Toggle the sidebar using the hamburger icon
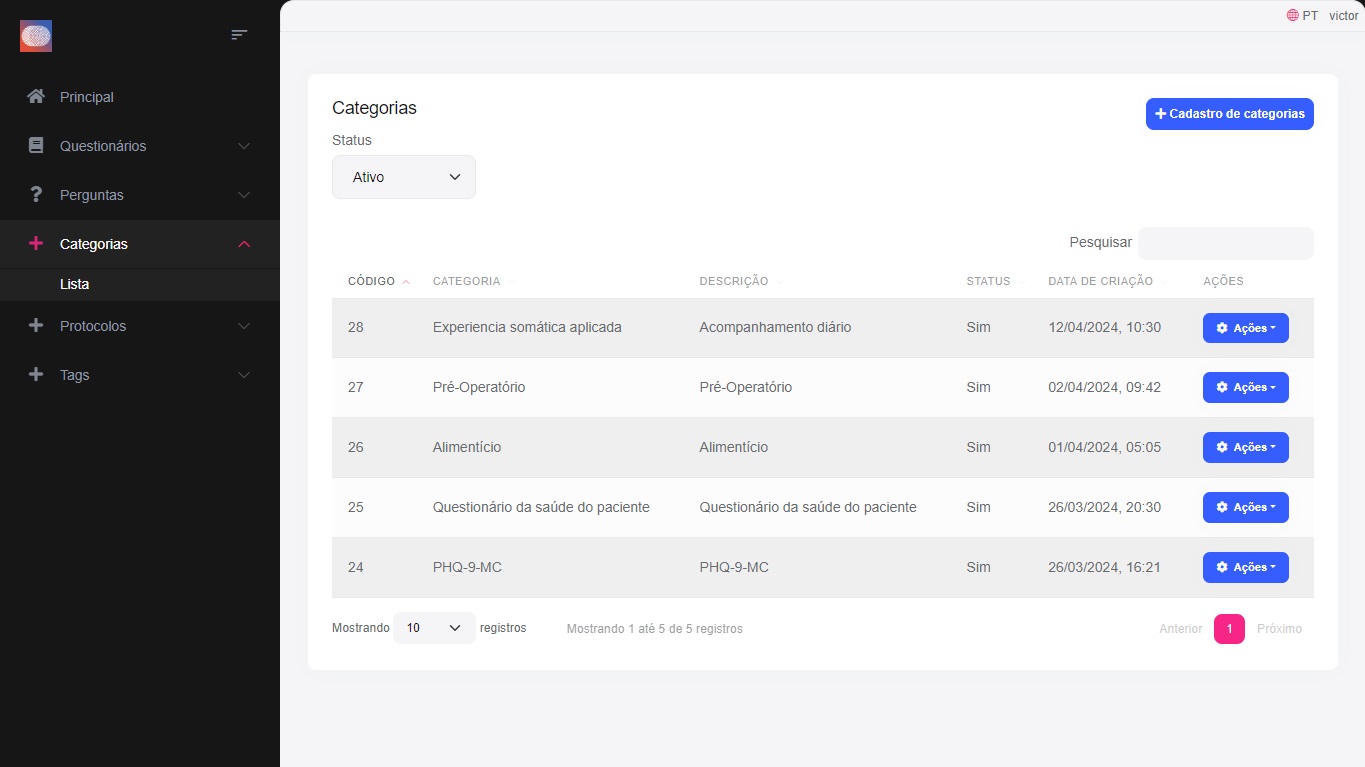This screenshot has width=1365, height=767. tap(239, 34)
